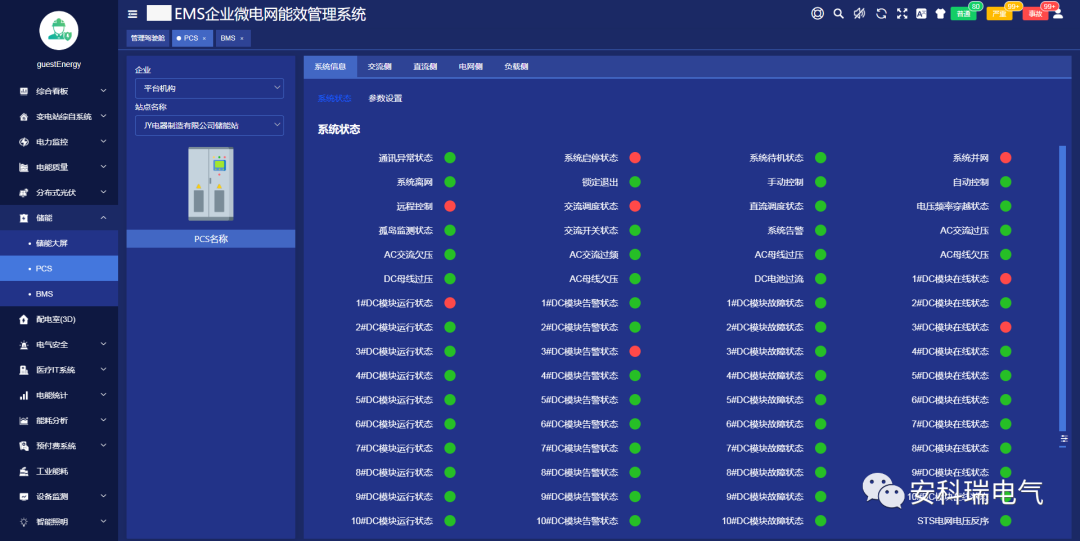The height and width of the screenshot is (541, 1080).
Task: Toggle the muted alarm sound icon
Action: click(860, 13)
